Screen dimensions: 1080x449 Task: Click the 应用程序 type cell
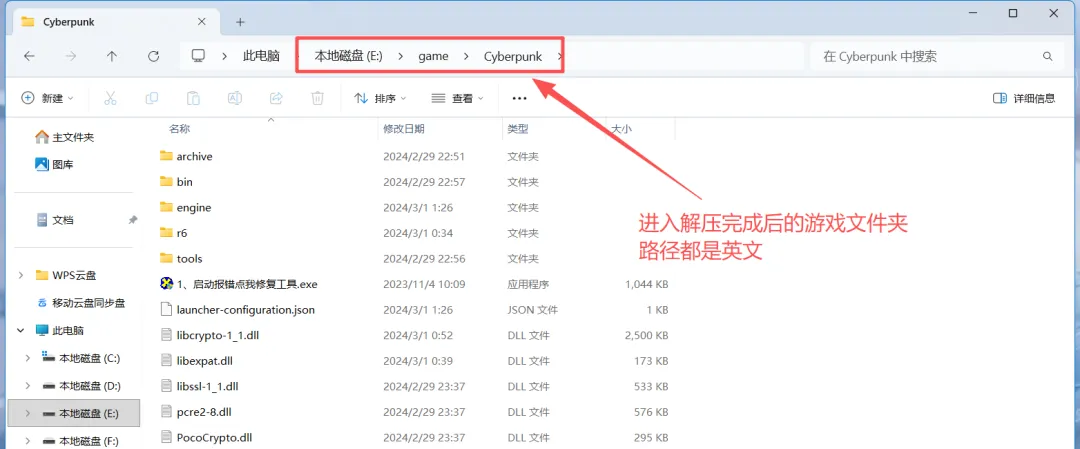[x=528, y=284]
